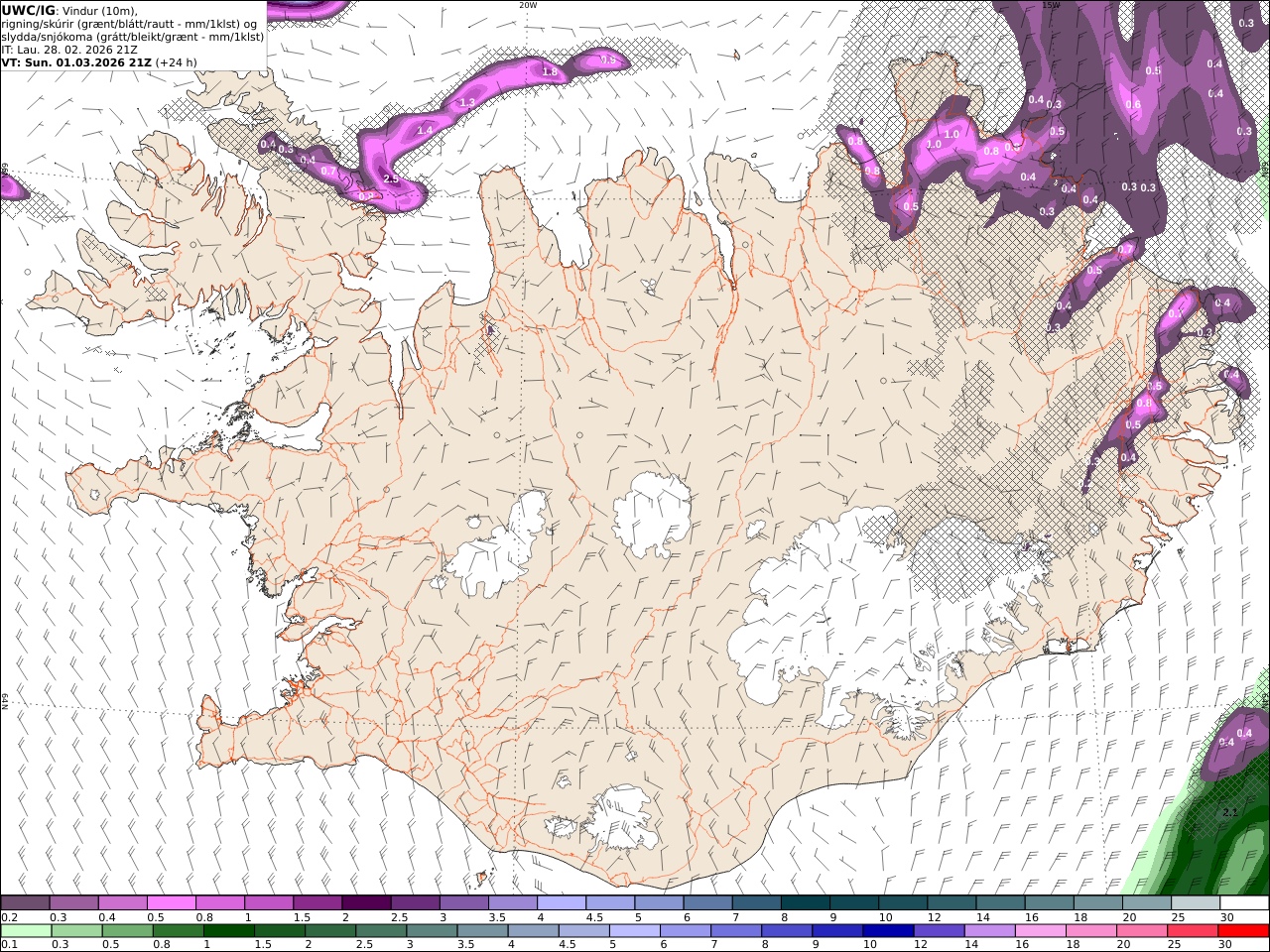
Task: Select lower legend swatch between 1 and 1.5
Action: pyautogui.click(x=228, y=930)
